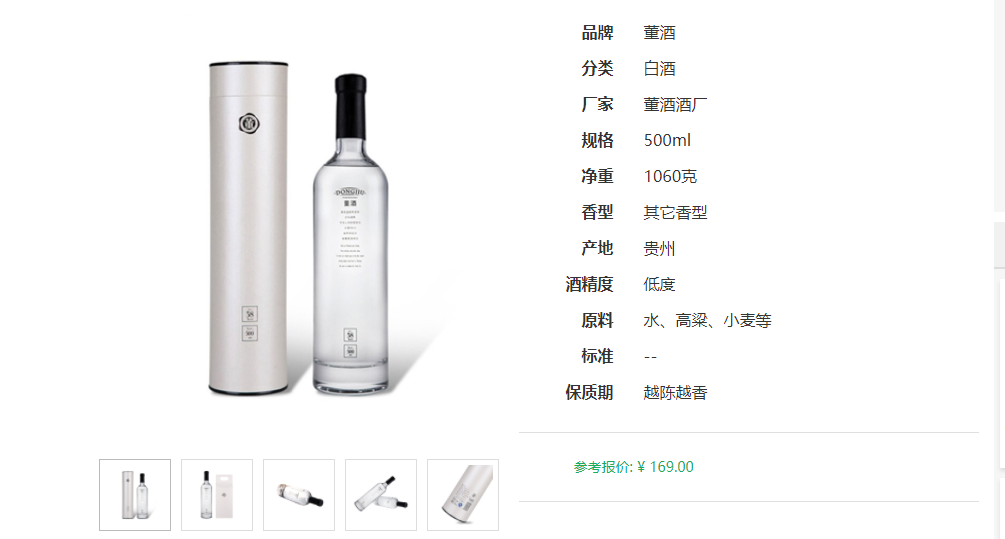The image size is (1005, 539).
Task: Select the first thumbnail of bottle with tube
Action: tap(135, 495)
